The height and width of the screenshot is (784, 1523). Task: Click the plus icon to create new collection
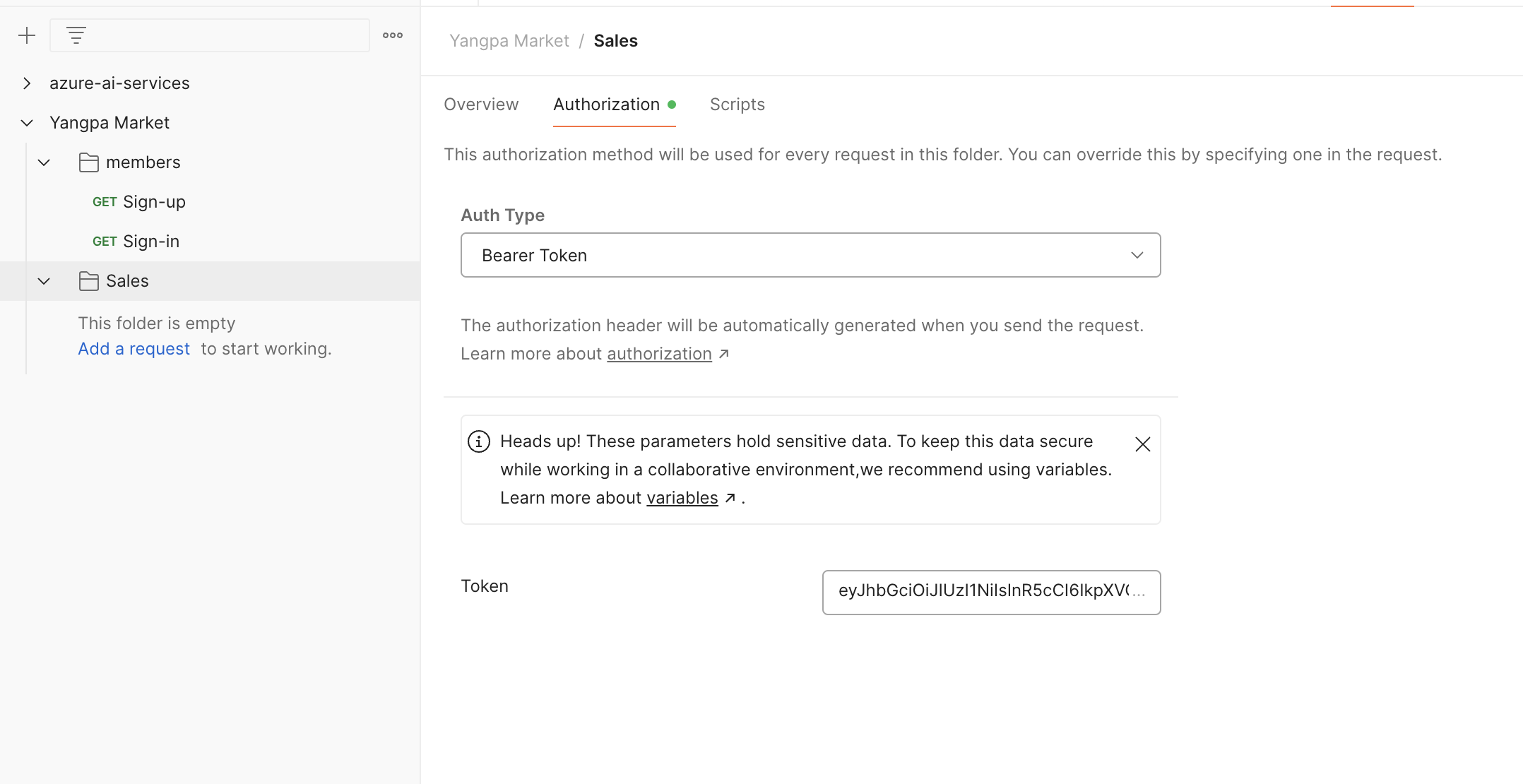(x=27, y=35)
